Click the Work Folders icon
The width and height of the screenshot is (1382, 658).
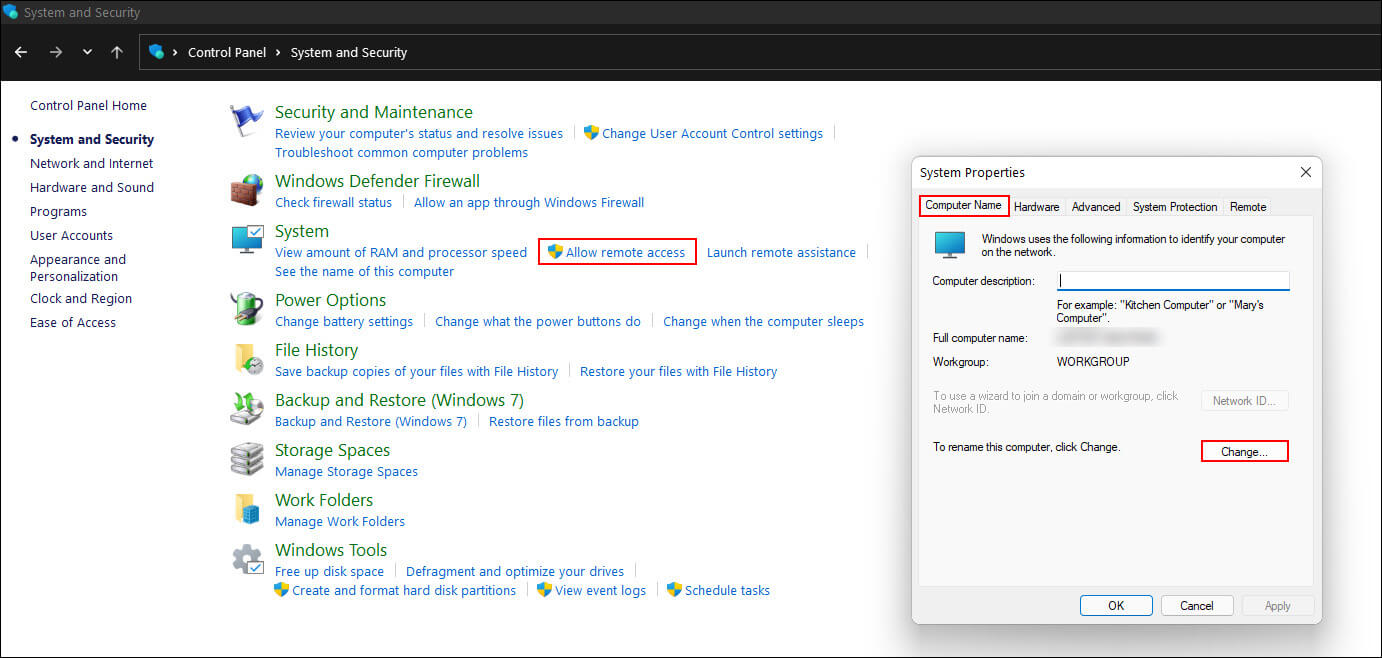pyautogui.click(x=247, y=509)
